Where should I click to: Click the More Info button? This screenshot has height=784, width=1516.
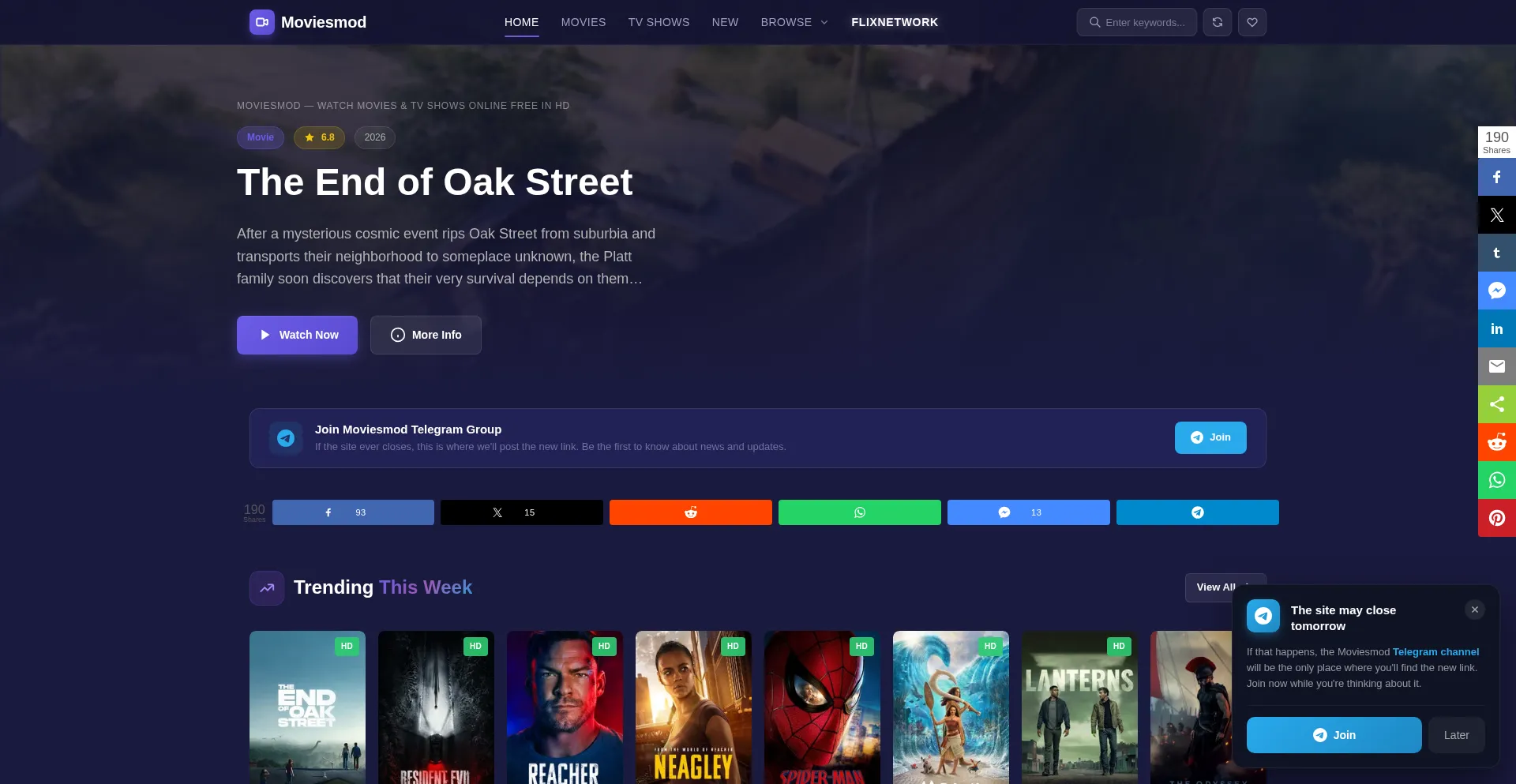(426, 335)
